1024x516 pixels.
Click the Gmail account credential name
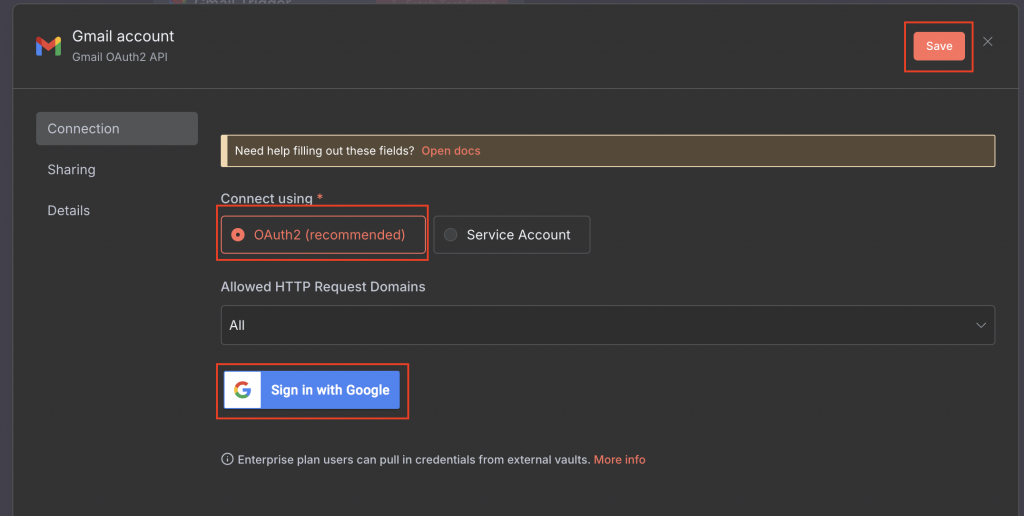[123, 37]
